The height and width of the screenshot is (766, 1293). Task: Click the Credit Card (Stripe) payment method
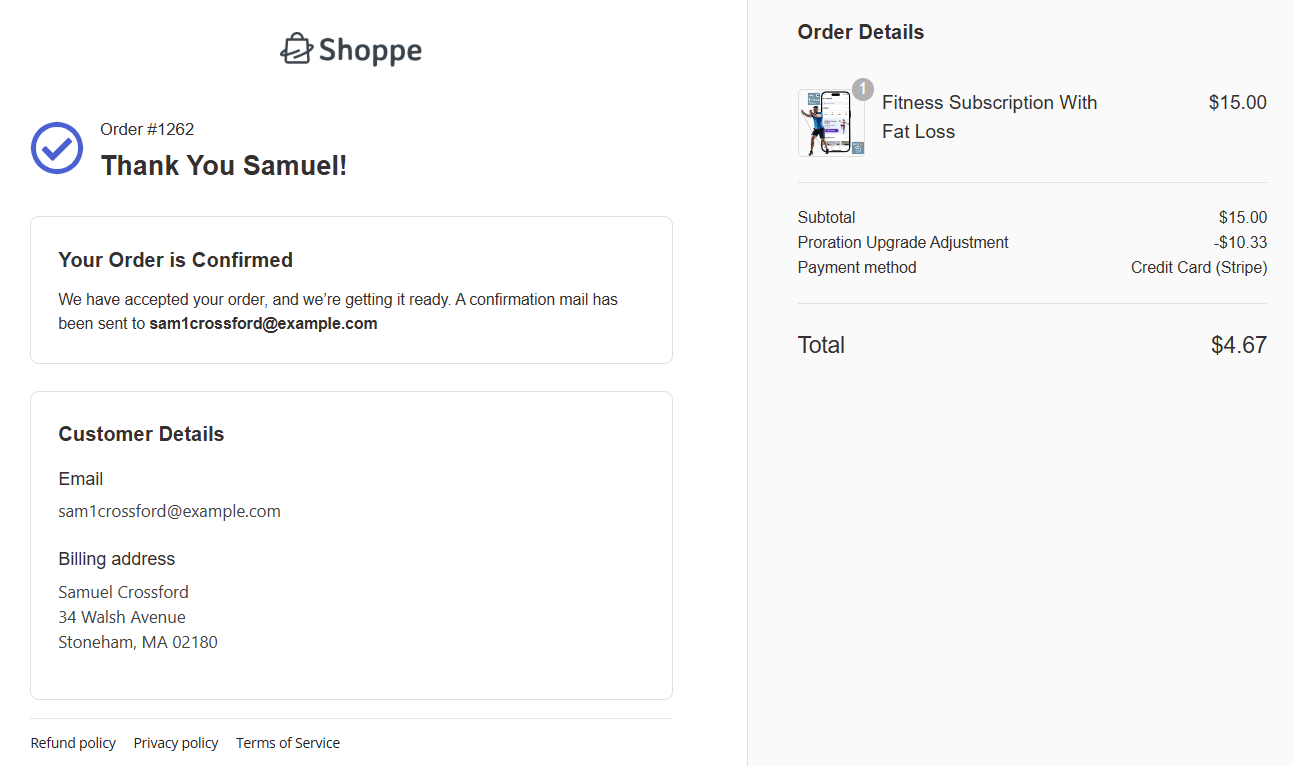click(x=1198, y=267)
